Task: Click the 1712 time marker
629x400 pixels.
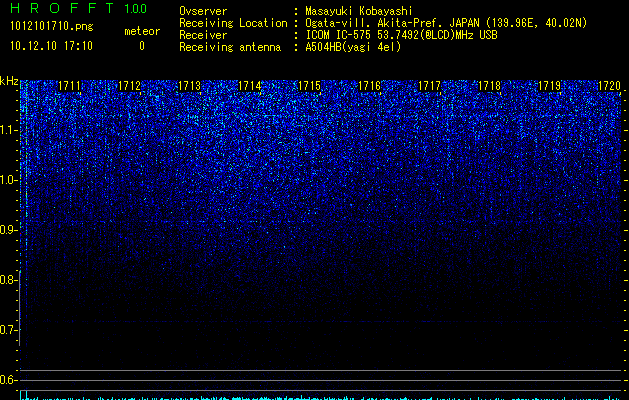Action: (130, 86)
